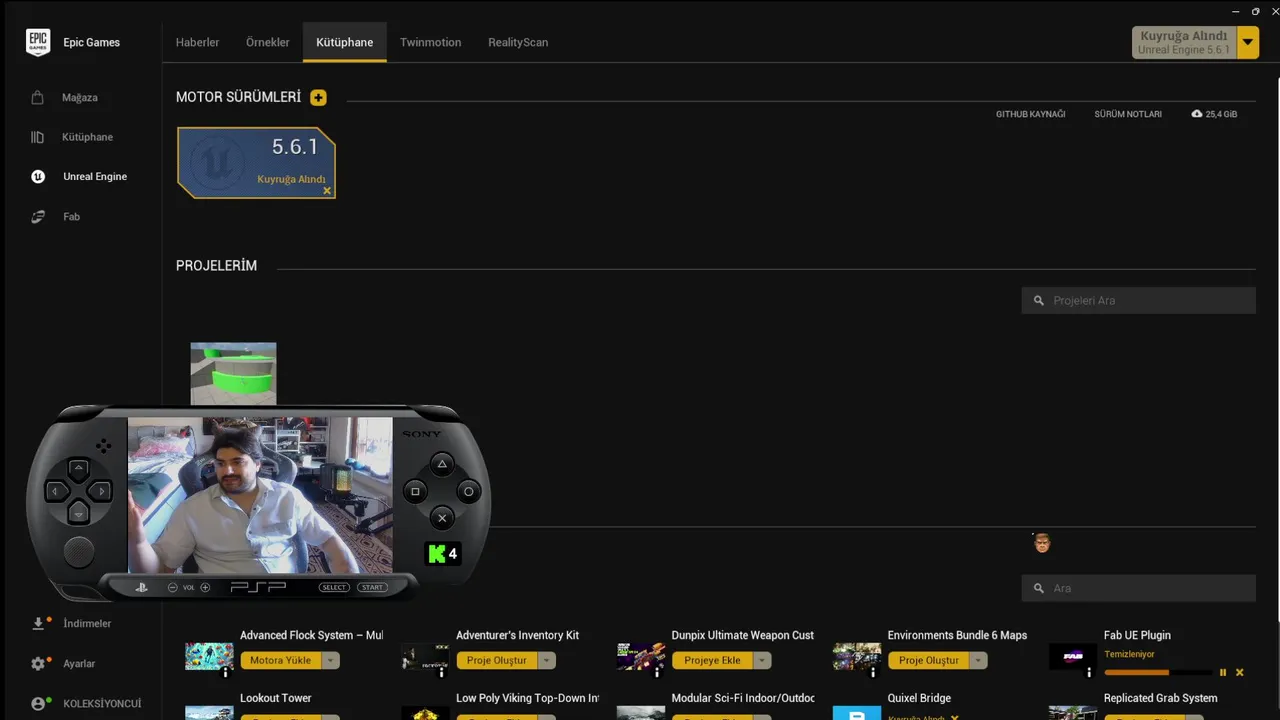Open the Twinmotion tab

tap(430, 42)
